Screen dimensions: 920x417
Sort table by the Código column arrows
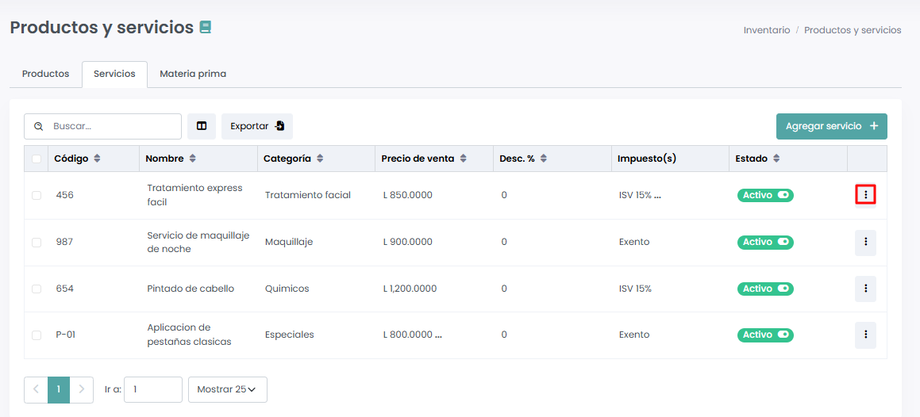coord(97,158)
